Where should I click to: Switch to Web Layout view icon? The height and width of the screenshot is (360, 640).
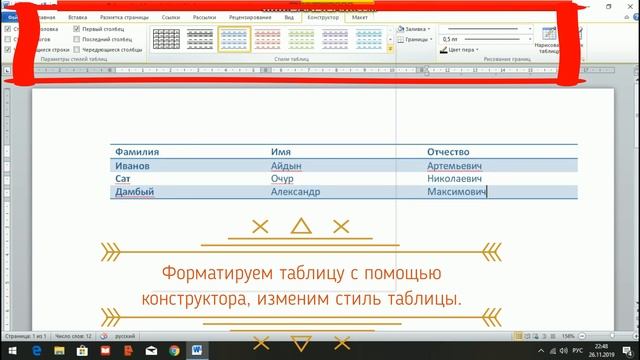536,336
